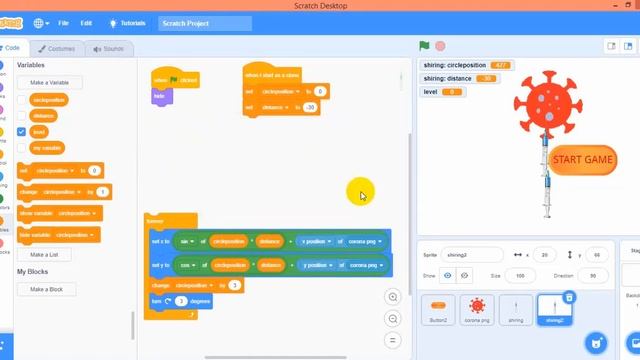640x360 pixels.
Task: Open variable dropdown in palette set block
Action: (55, 171)
